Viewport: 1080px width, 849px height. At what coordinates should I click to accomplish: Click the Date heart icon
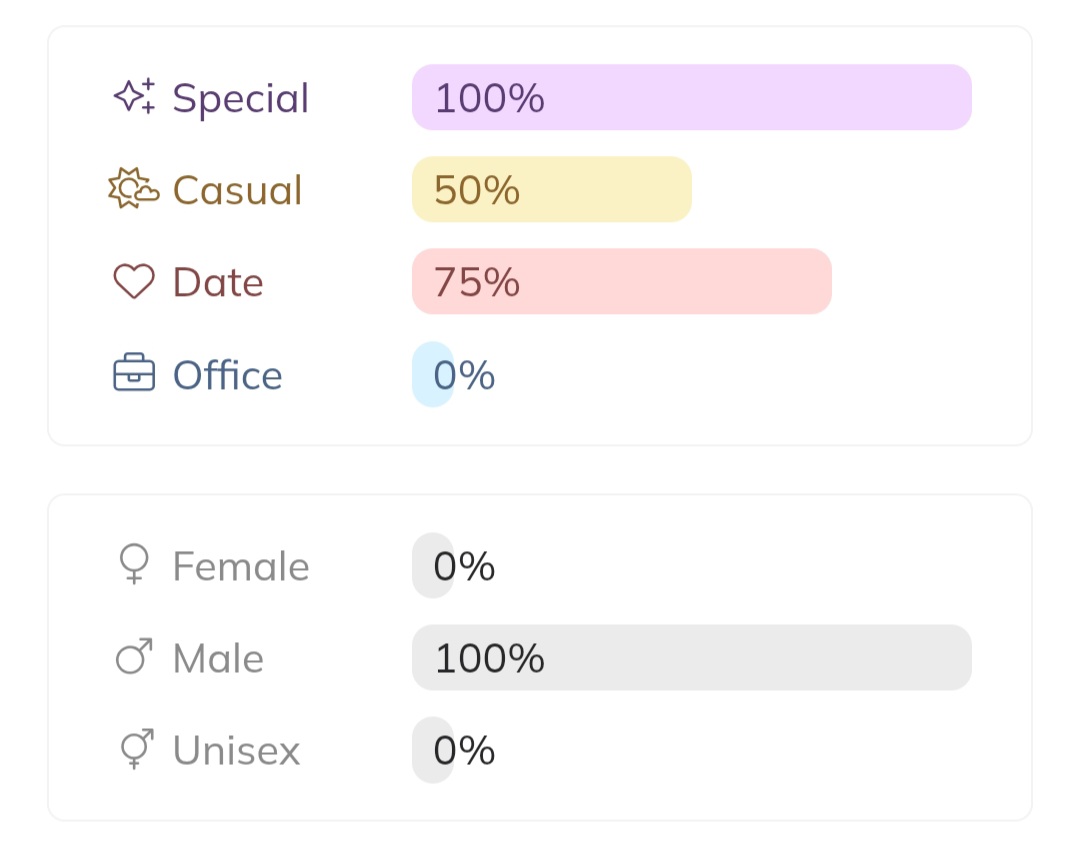point(134,282)
